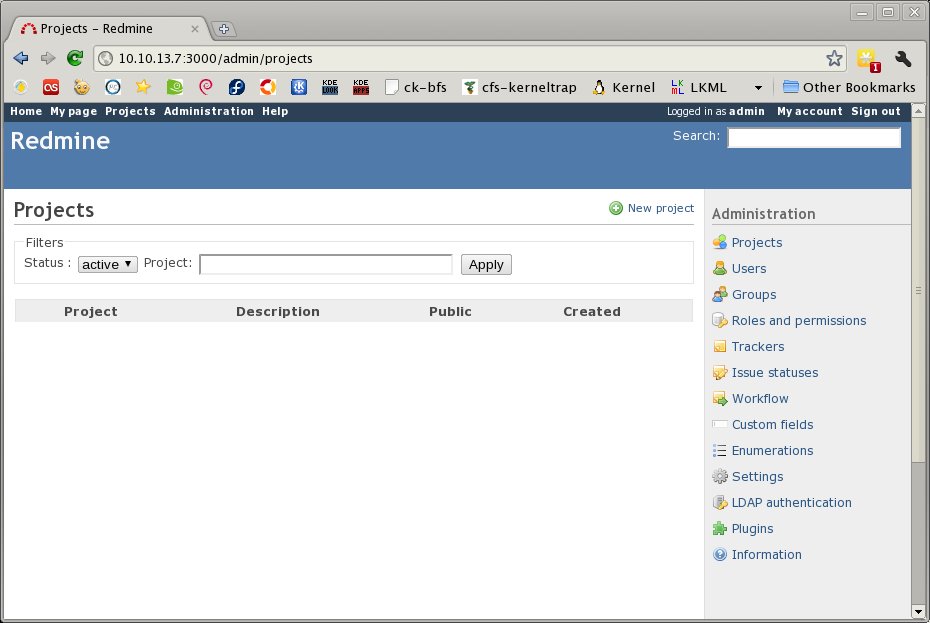Open the KDE Look bookmark
The height and width of the screenshot is (623, 930).
pos(330,87)
